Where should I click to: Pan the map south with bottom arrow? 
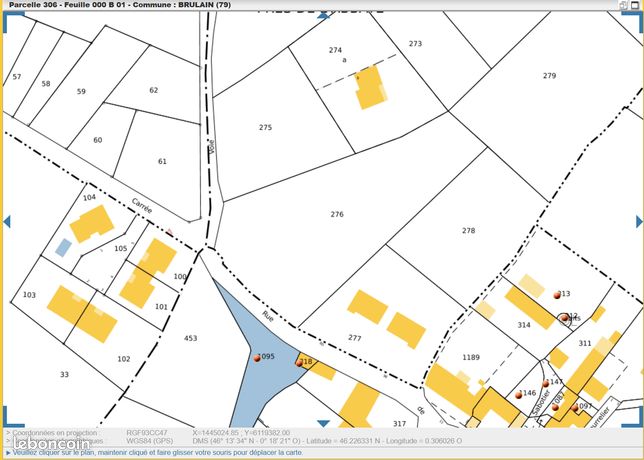tap(323, 423)
